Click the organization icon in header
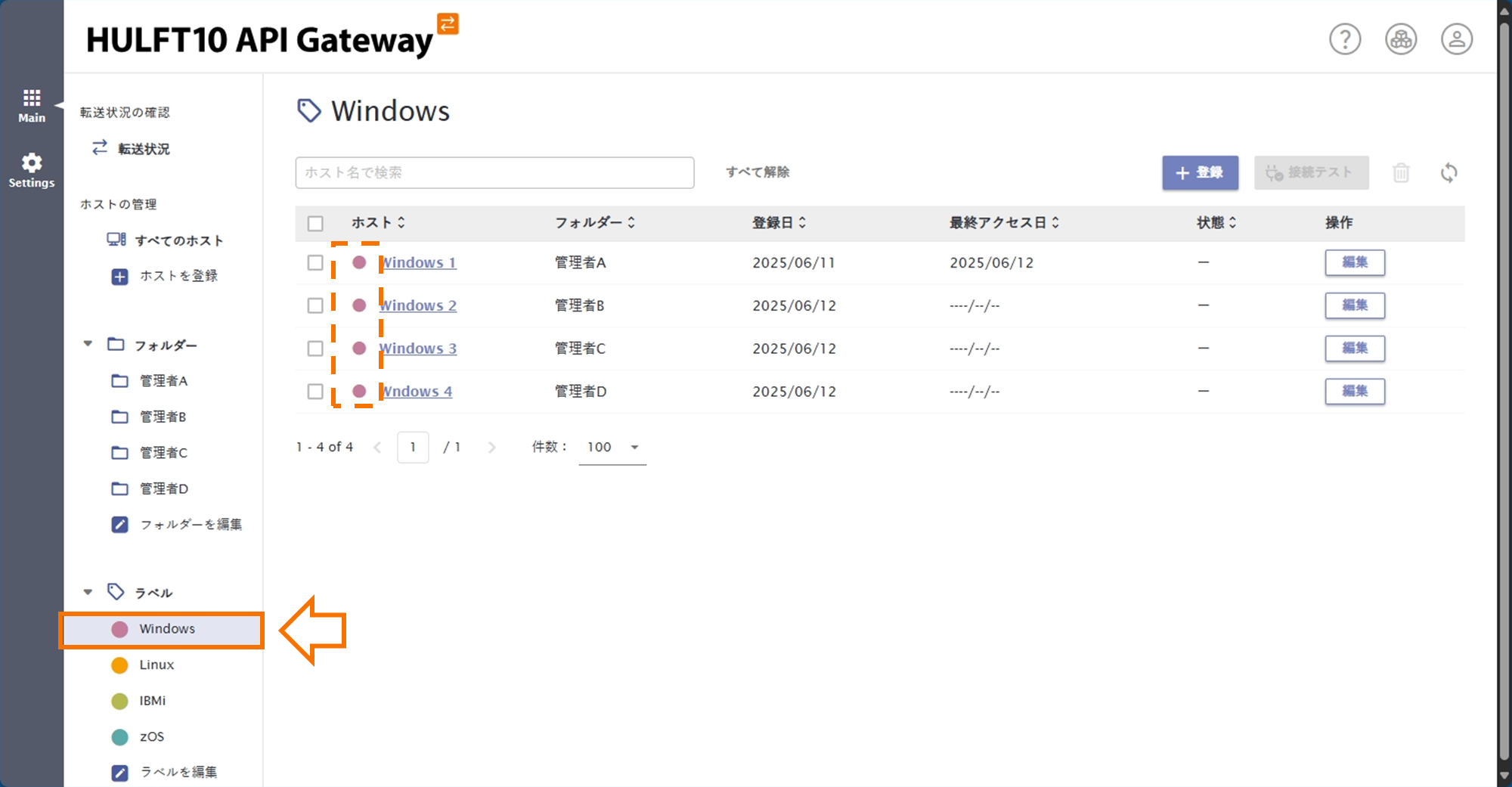This screenshot has height=787, width=1512. click(1401, 39)
